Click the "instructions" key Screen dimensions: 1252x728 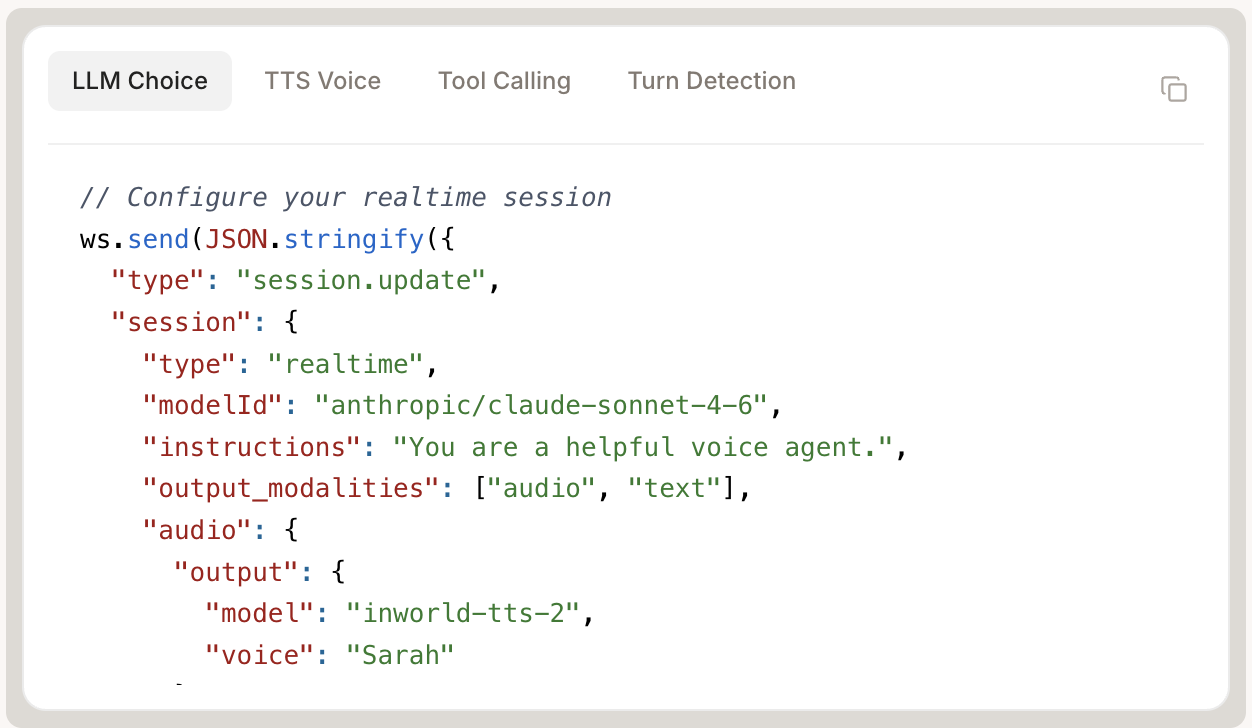tap(253, 447)
